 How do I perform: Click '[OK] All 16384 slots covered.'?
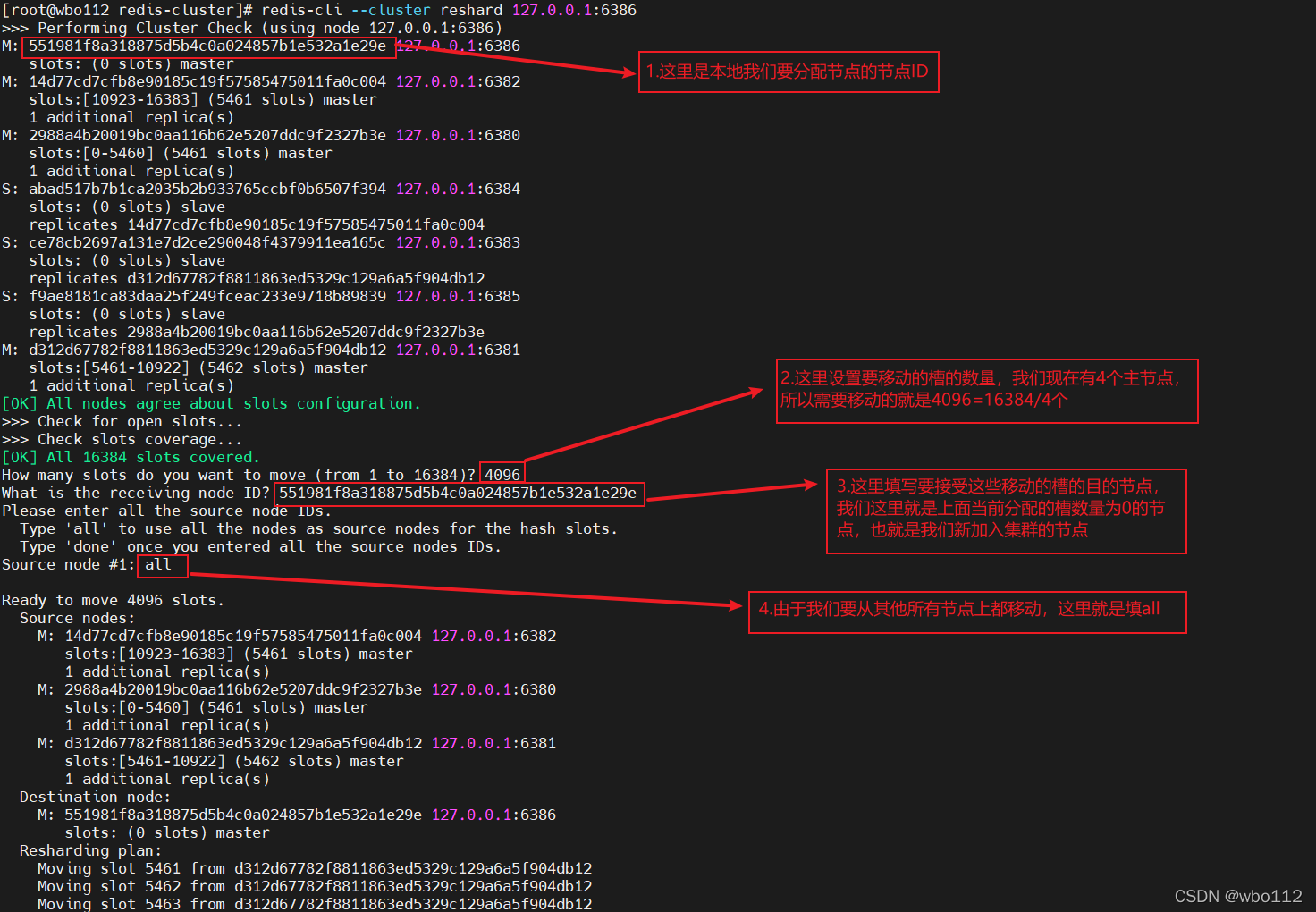[x=131, y=457]
